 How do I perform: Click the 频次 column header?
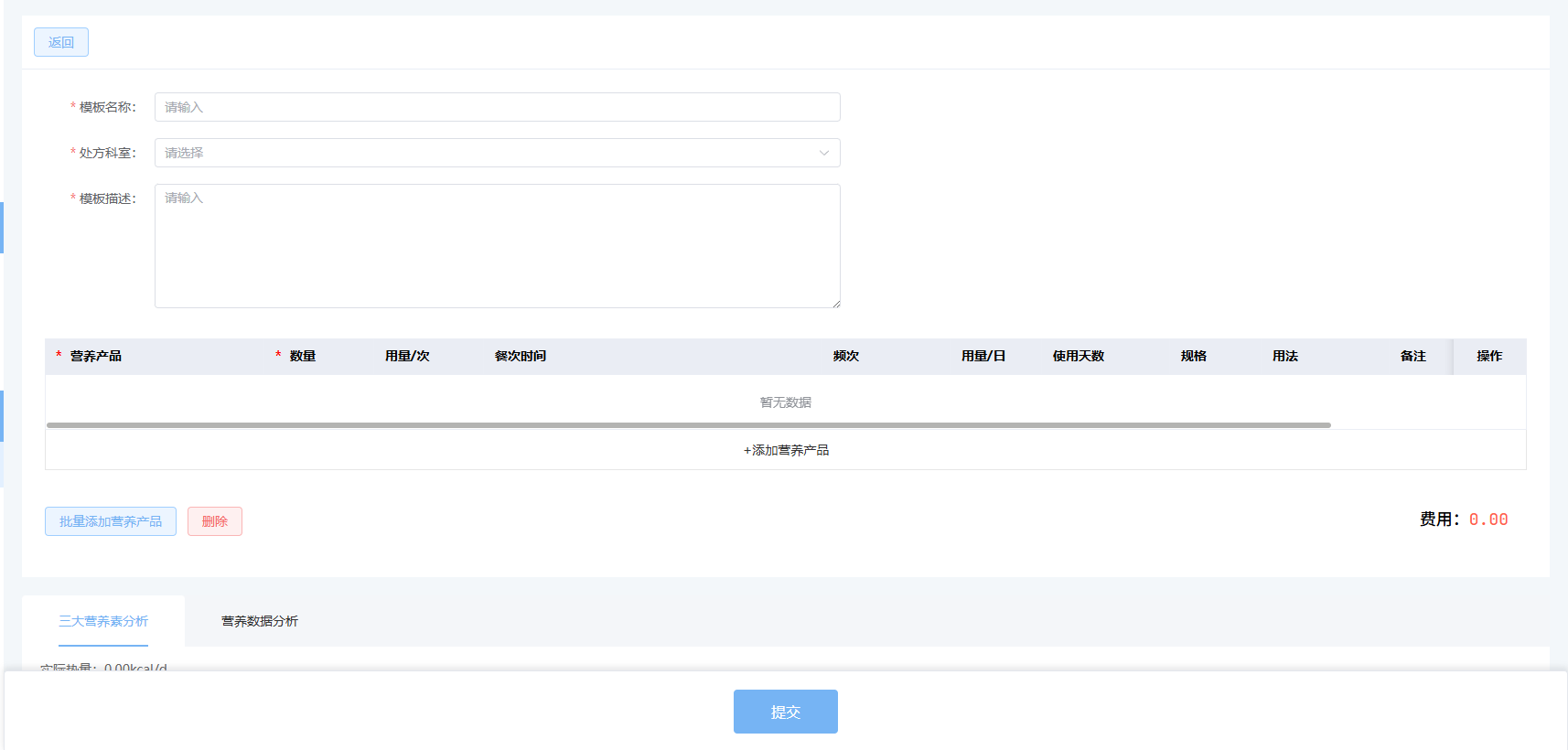click(846, 356)
